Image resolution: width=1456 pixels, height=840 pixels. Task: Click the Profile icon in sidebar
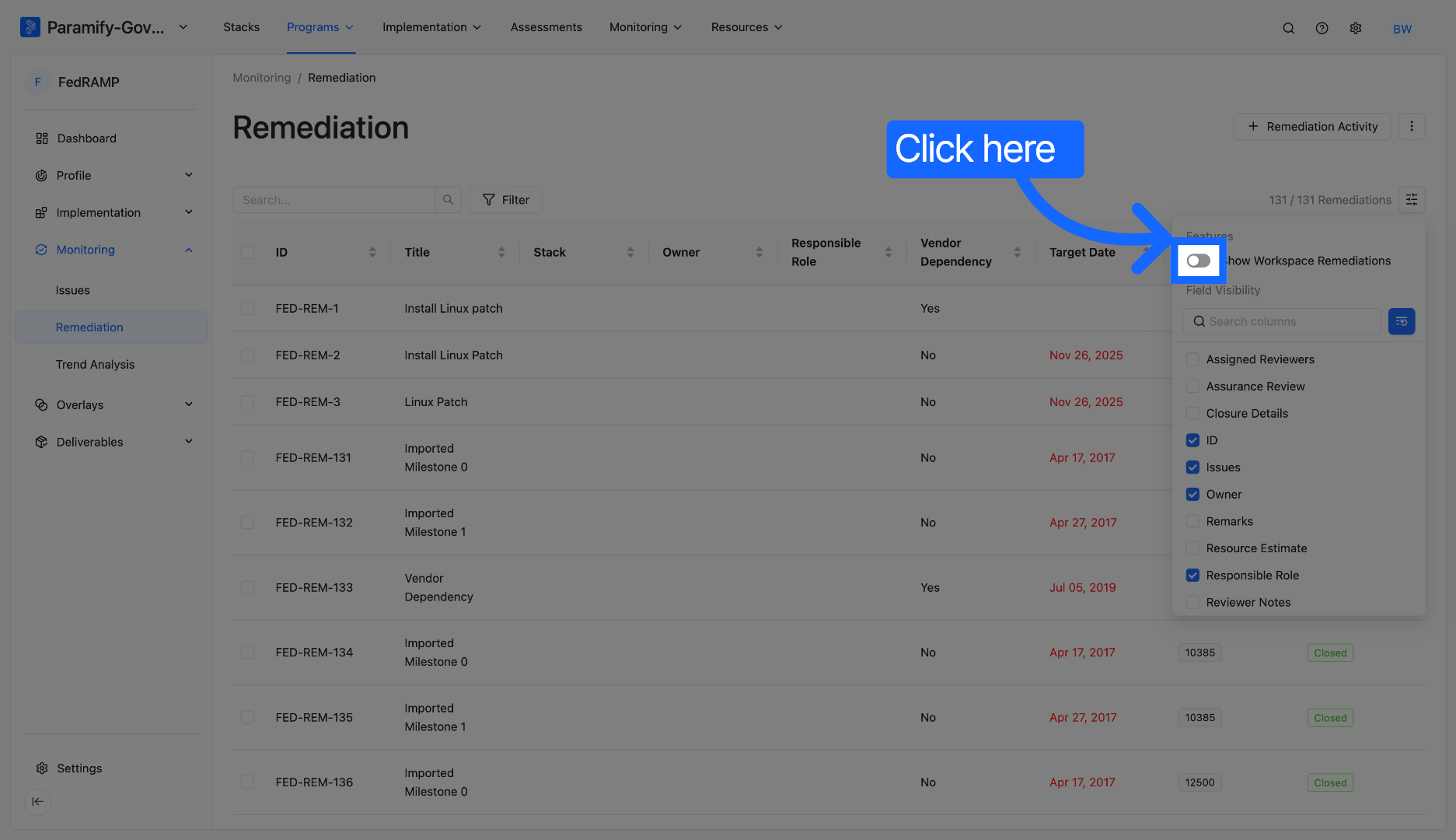coord(41,176)
